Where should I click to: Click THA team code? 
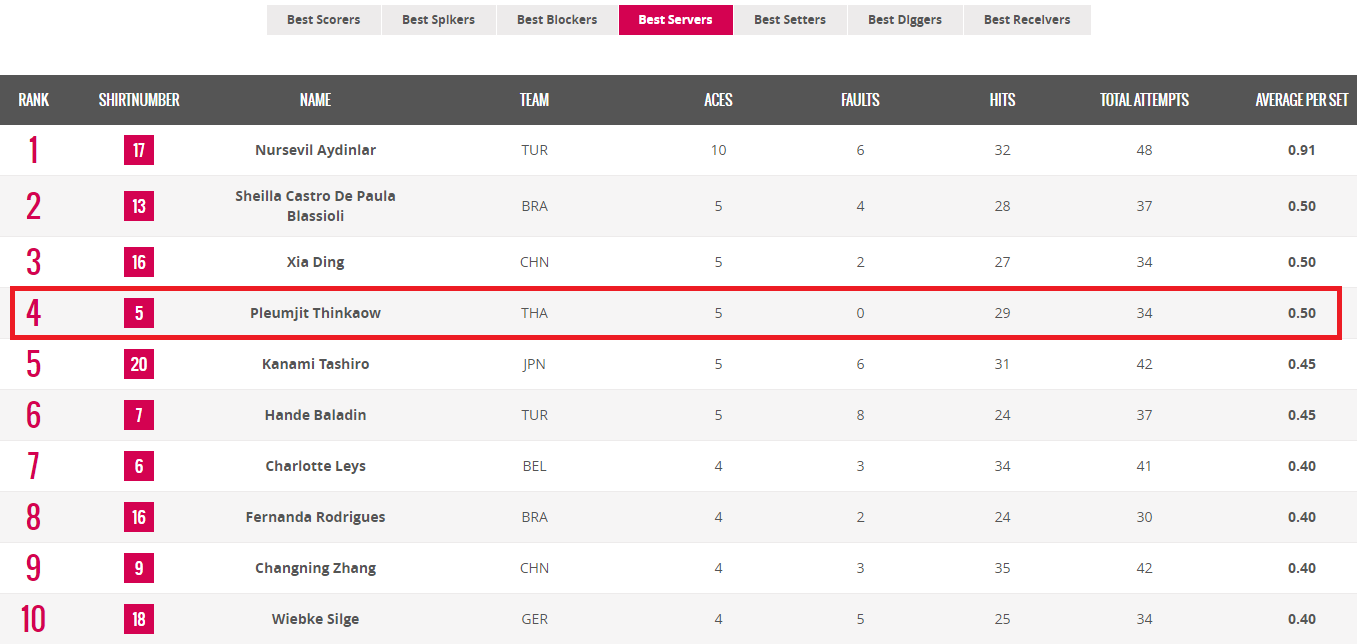pyautogui.click(x=535, y=313)
